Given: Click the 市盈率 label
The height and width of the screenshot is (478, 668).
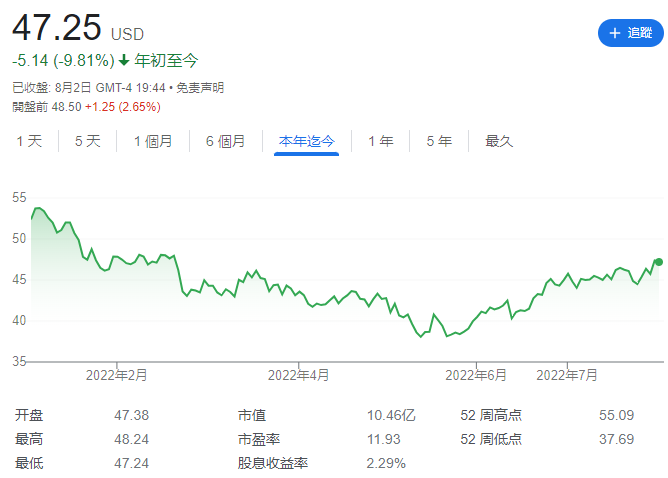Looking at the screenshot, I should point(259,439).
